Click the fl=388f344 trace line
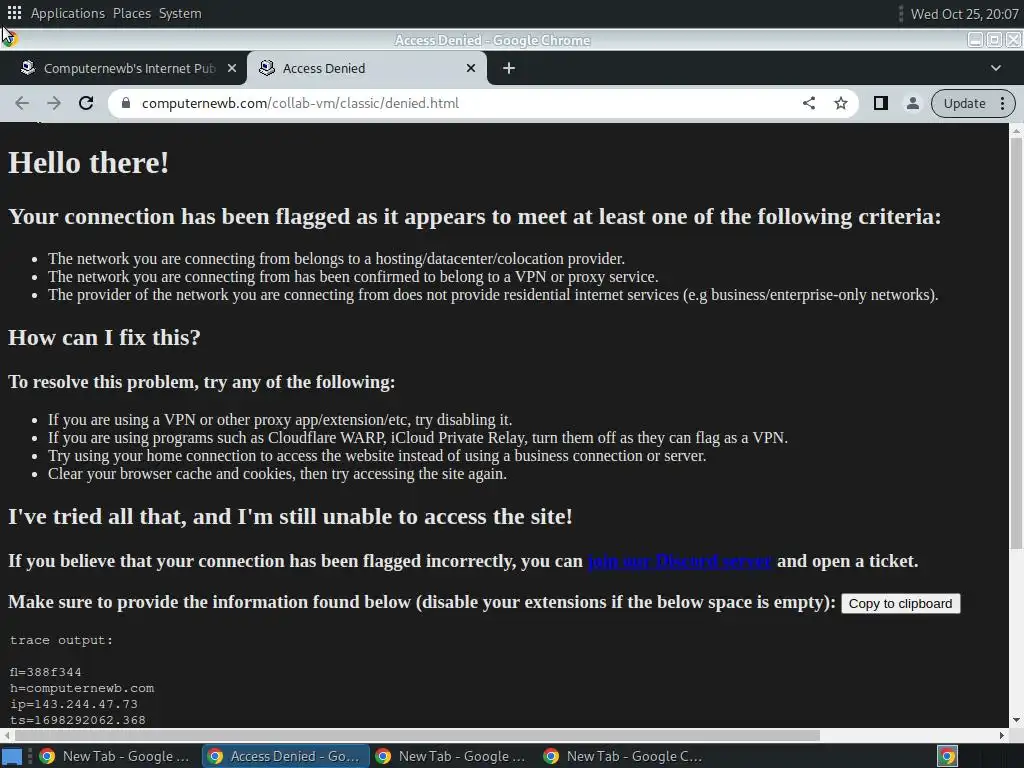Viewport: 1024px width, 768px height. pos(46,672)
